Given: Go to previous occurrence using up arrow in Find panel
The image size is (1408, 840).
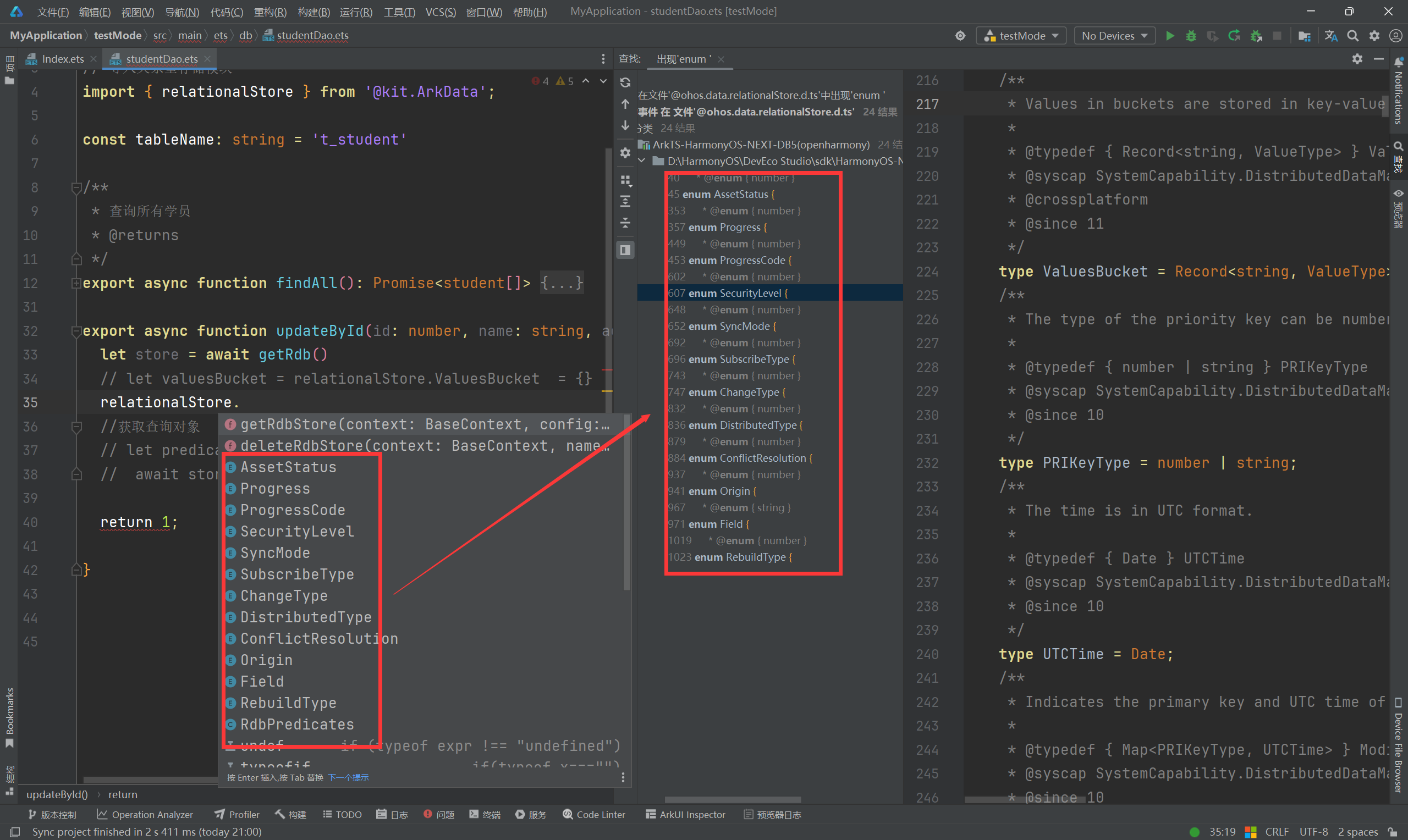Looking at the screenshot, I should 625,104.
